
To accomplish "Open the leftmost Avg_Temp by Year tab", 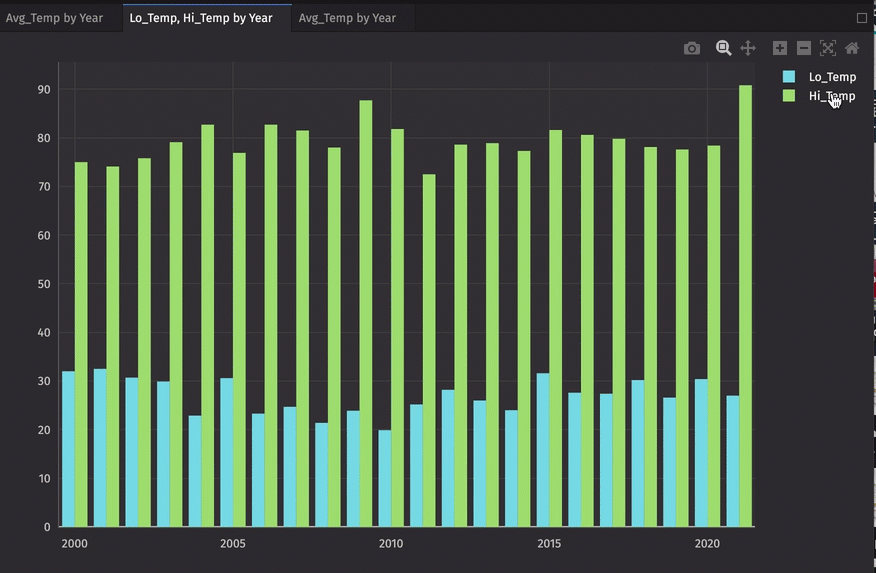I will (x=55, y=18).
